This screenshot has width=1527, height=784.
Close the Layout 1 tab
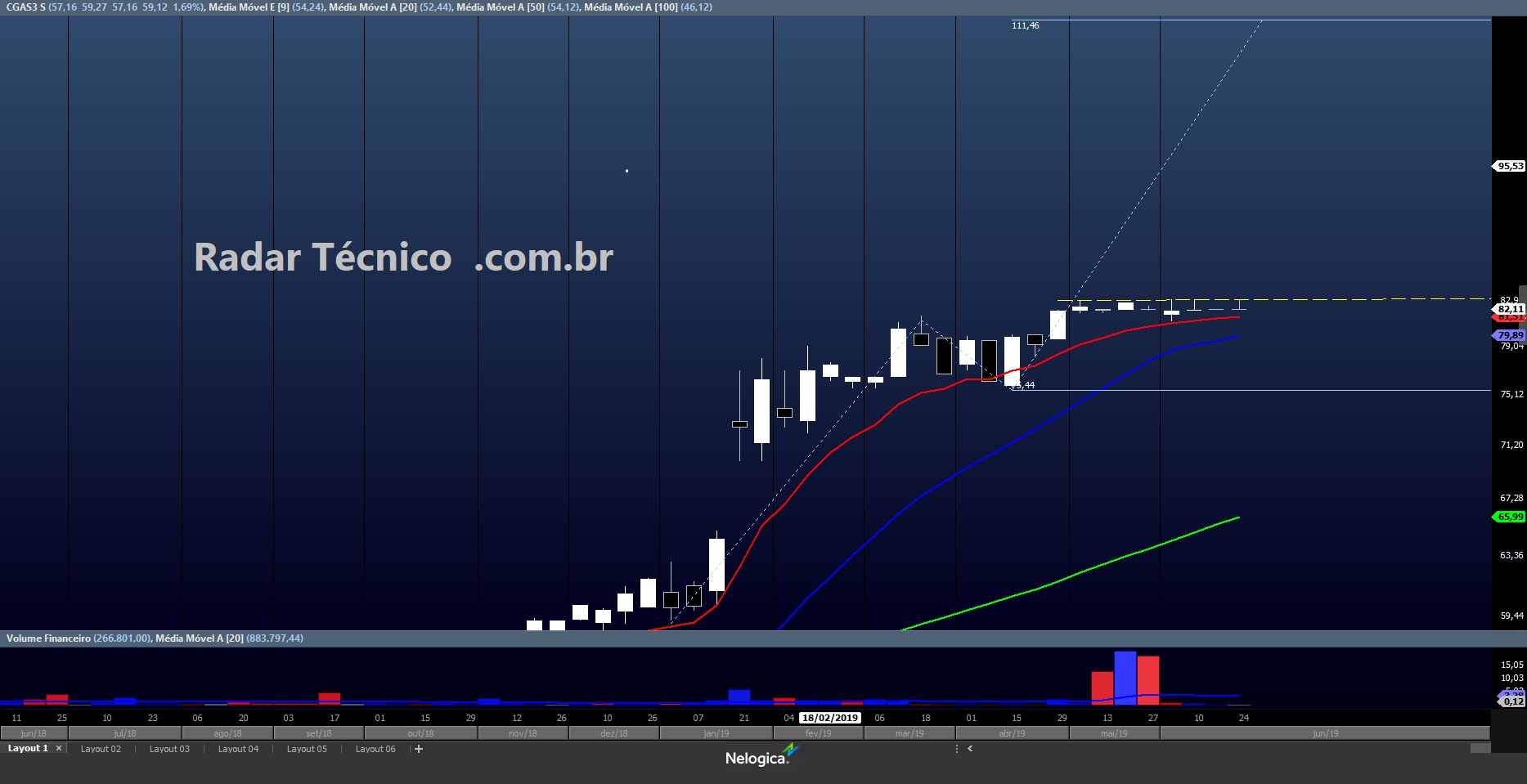[59, 749]
